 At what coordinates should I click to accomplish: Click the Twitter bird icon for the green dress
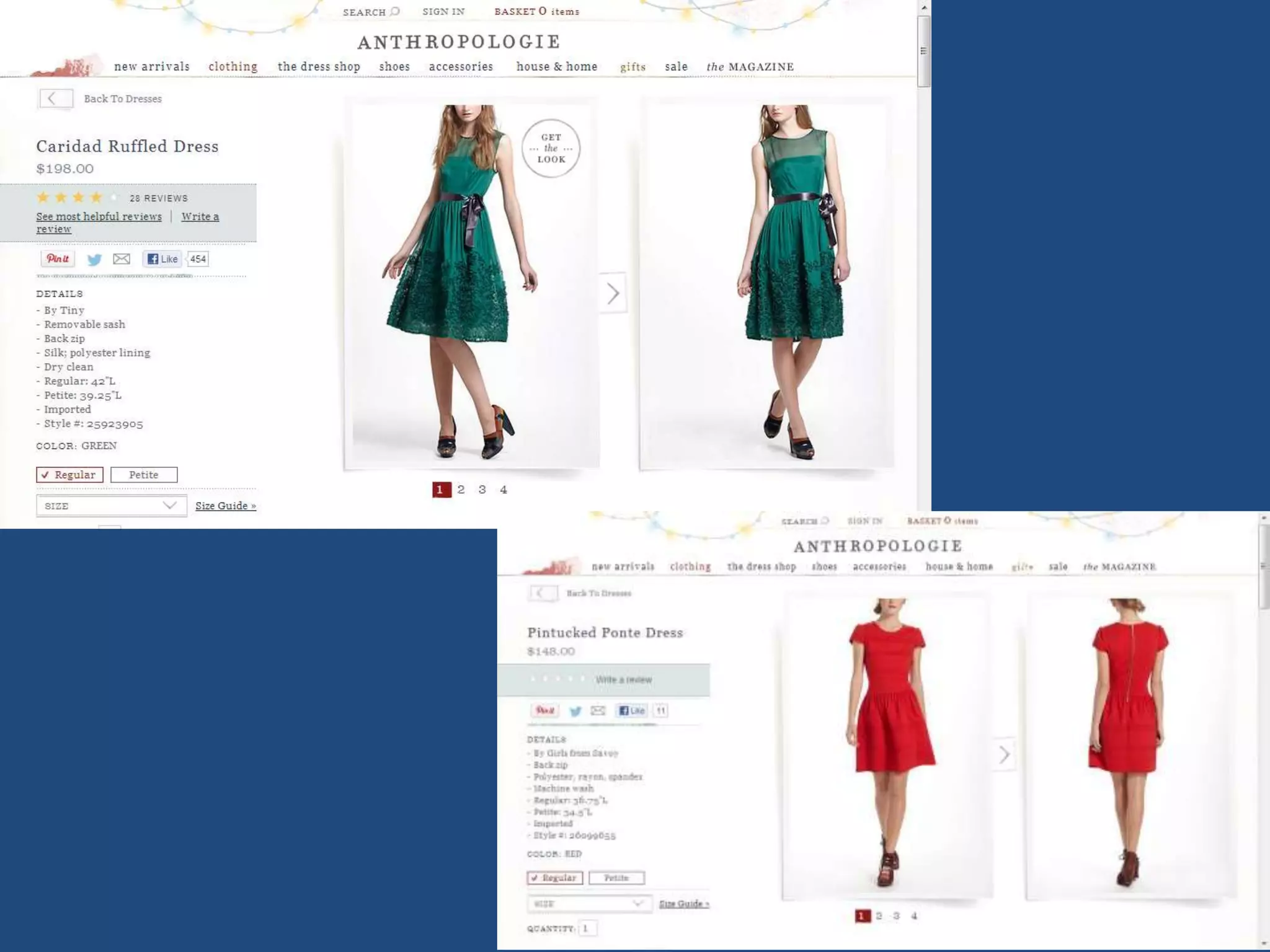coord(94,260)
